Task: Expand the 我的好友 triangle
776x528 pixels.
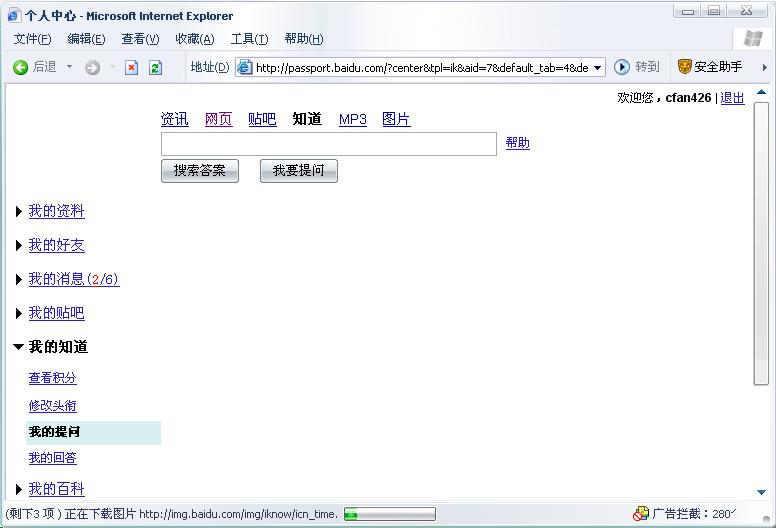Action: [19, 245]
